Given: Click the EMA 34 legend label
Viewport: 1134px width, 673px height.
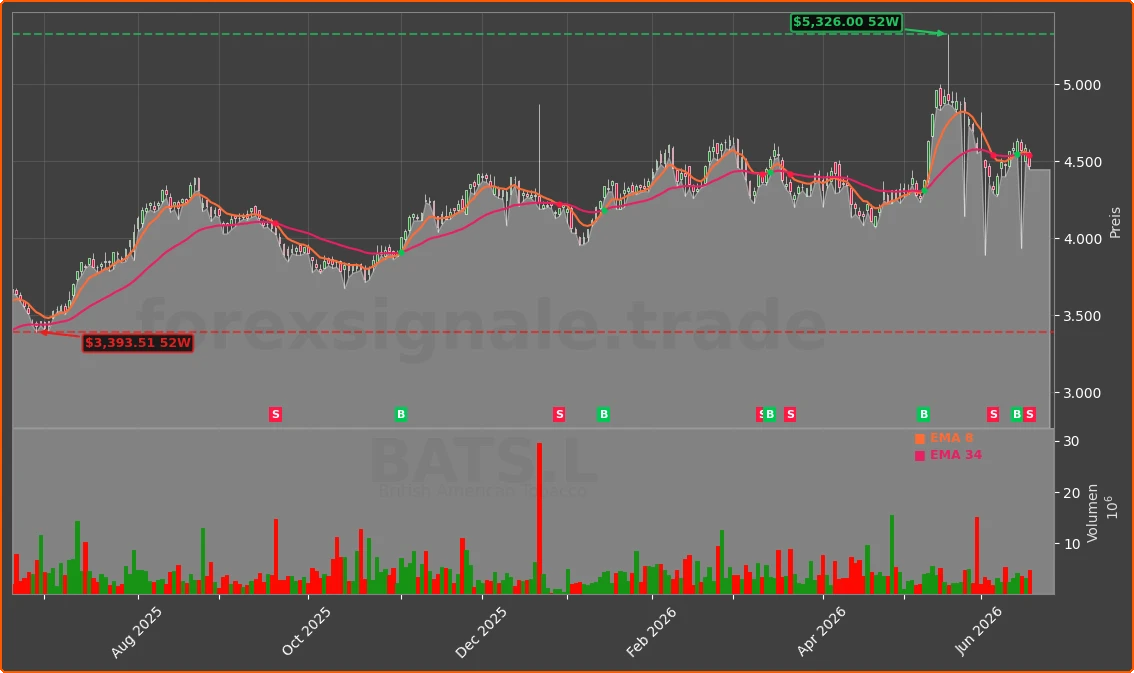Looking at the screenshot, I should click(956, 455).
